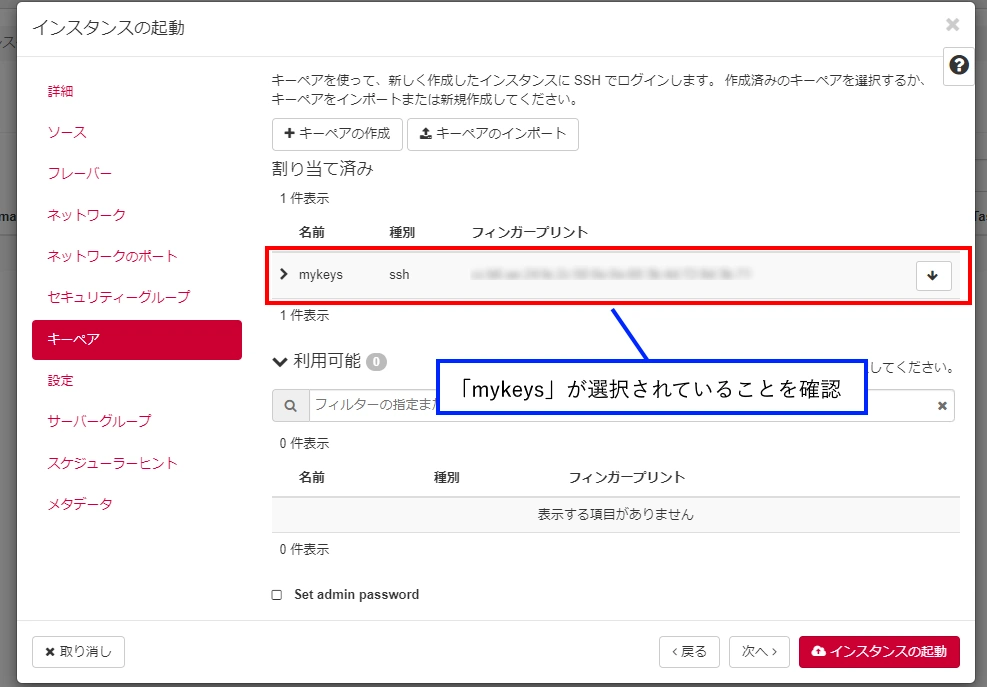
Task: Click the down arrow to deallocate mykeys
Action: click(x=932, y=275)
